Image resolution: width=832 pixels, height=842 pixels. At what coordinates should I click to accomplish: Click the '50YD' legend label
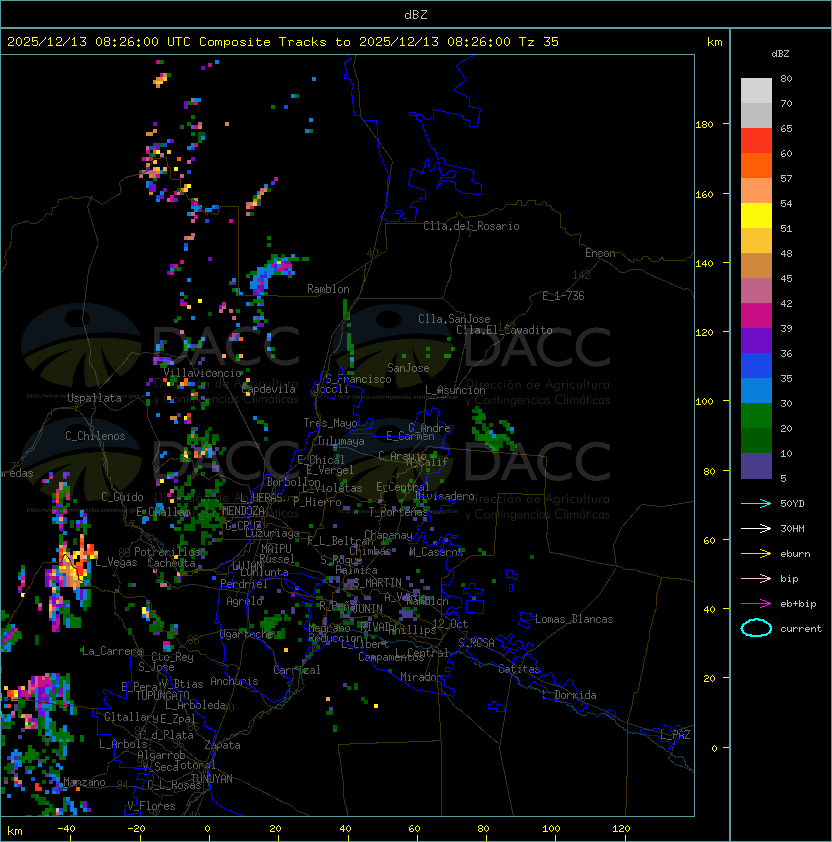pyautogui.click(x=792, y=504)
